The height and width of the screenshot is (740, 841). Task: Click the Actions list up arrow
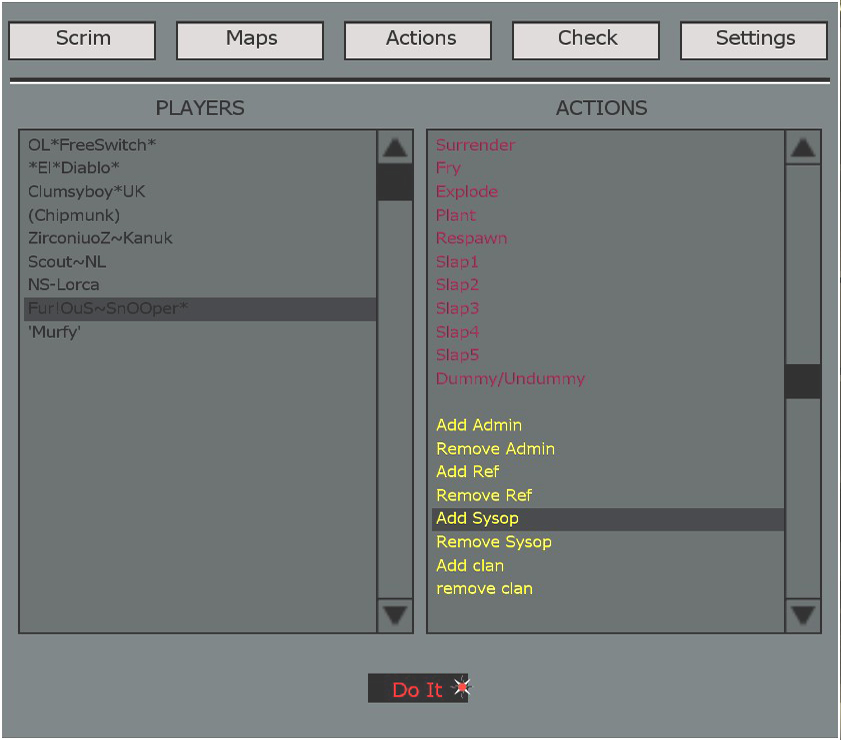[803, 148]
